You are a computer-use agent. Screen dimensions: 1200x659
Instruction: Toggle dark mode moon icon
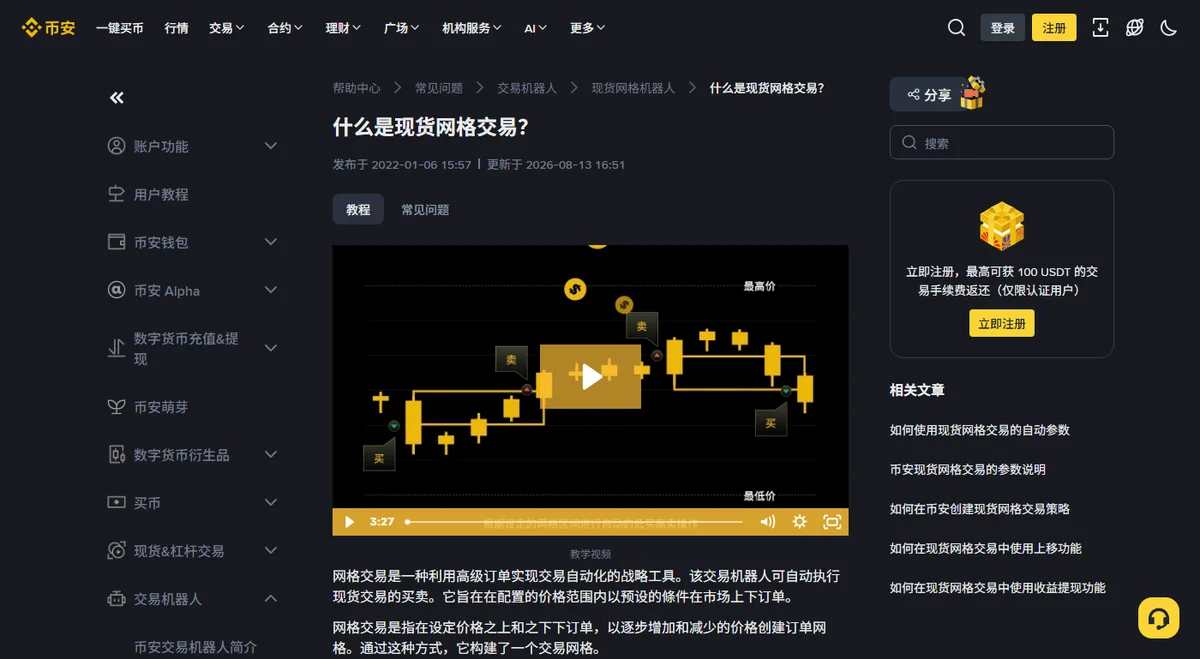pyautogui.click(x=1168, y=28)
